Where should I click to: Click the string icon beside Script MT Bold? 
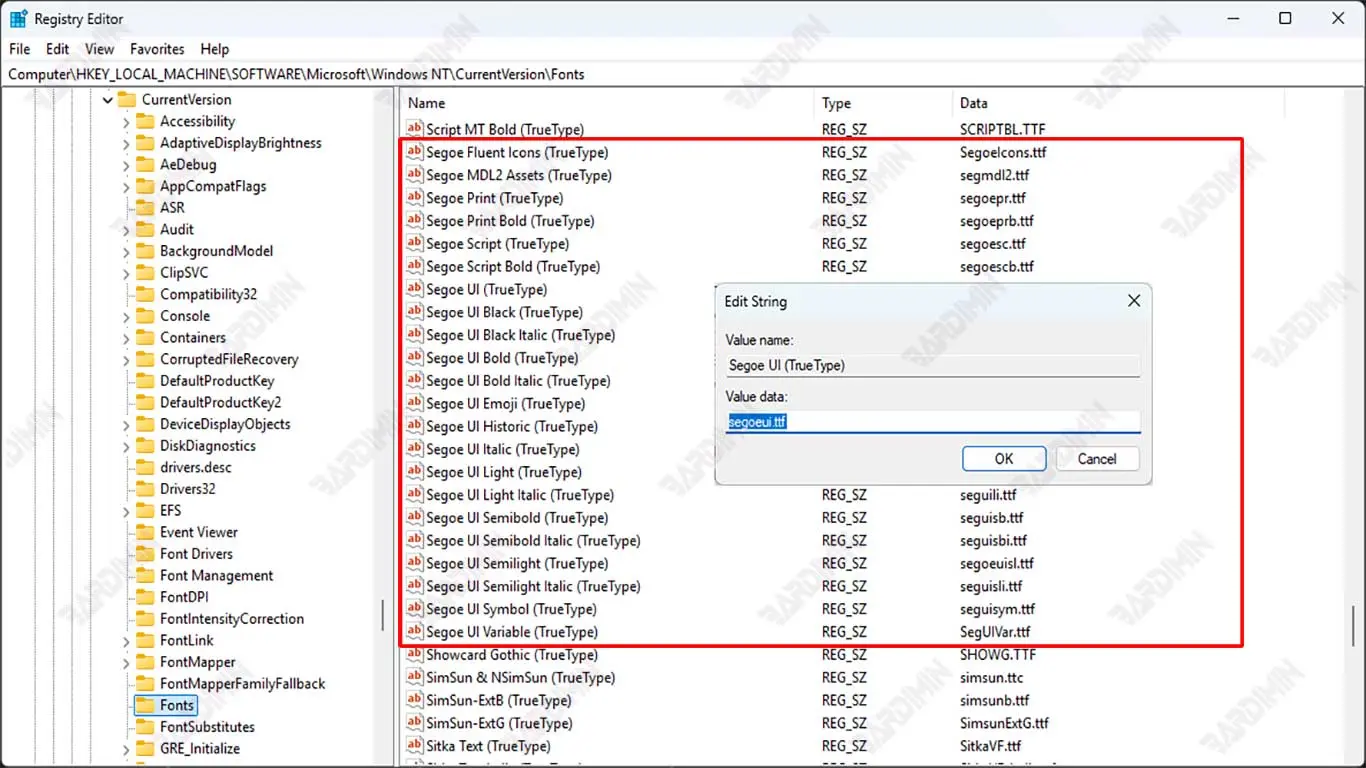point(414,130)
